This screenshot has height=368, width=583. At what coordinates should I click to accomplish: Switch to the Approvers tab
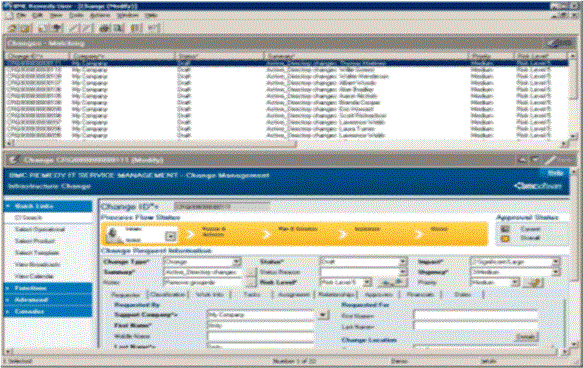click(x=378, y=294)
